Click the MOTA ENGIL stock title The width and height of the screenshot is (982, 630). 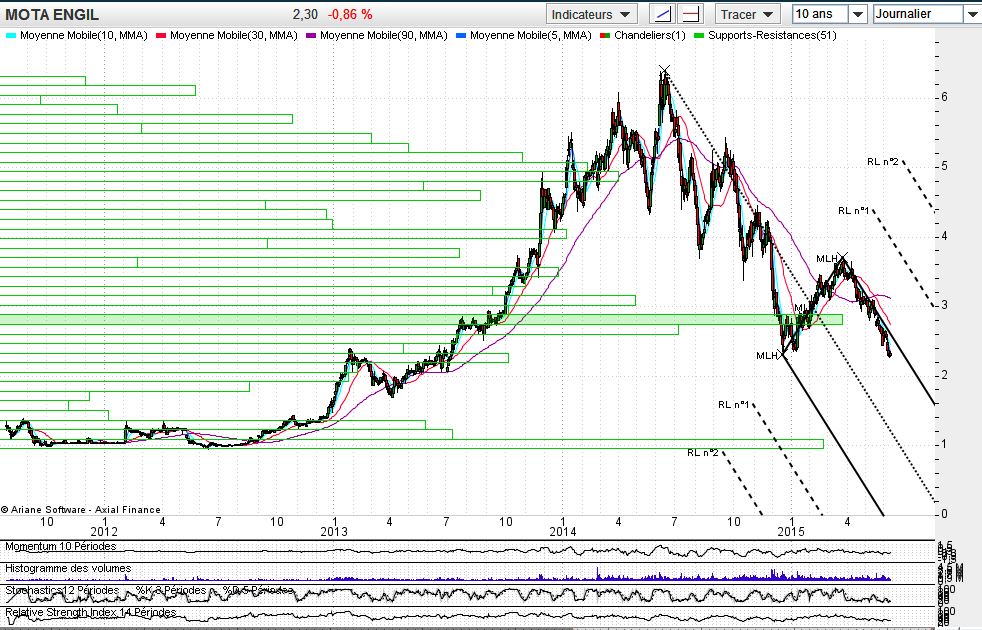(x=52, y=14)
